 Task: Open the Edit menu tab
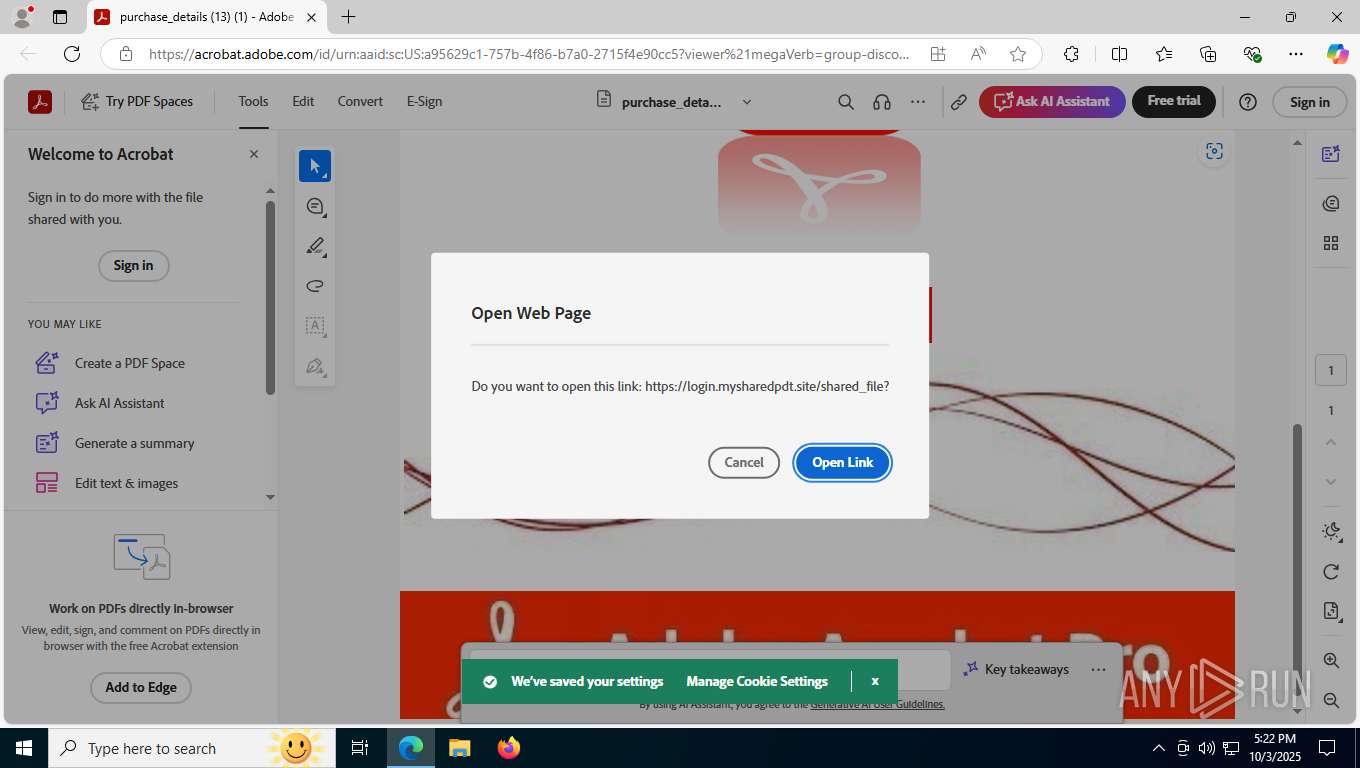pyautogui.click(x=303, y=101)
